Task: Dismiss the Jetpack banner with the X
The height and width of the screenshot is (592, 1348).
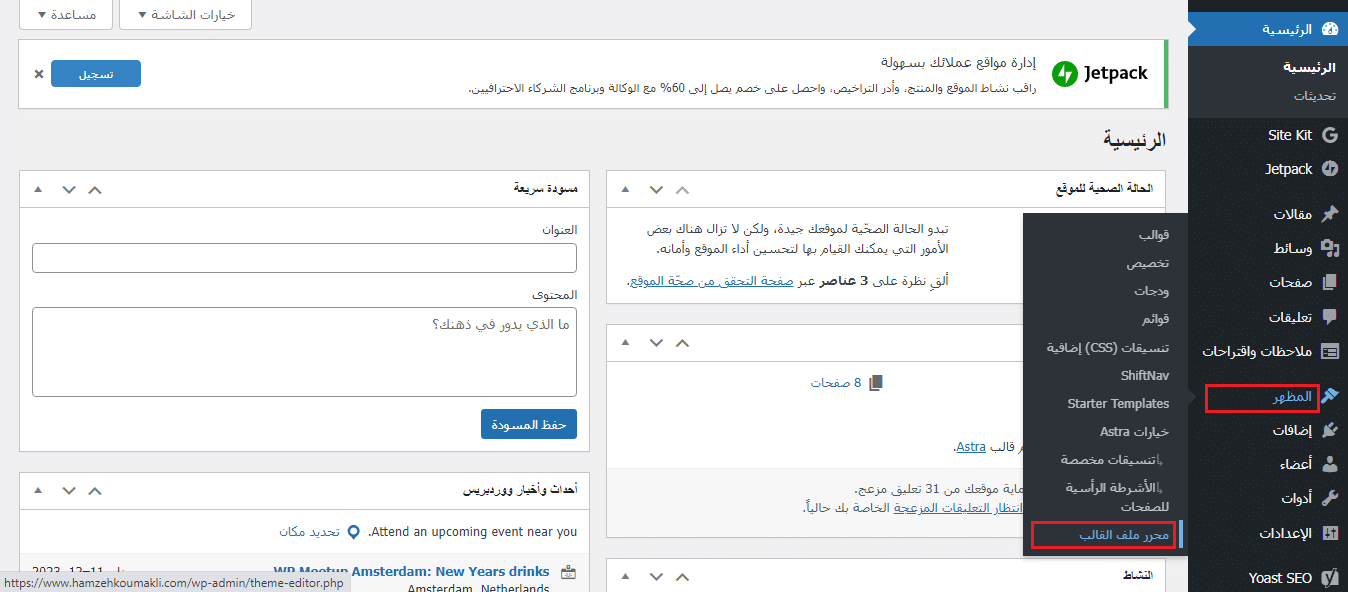Action: pyautogui.click(x=39, y=74)
